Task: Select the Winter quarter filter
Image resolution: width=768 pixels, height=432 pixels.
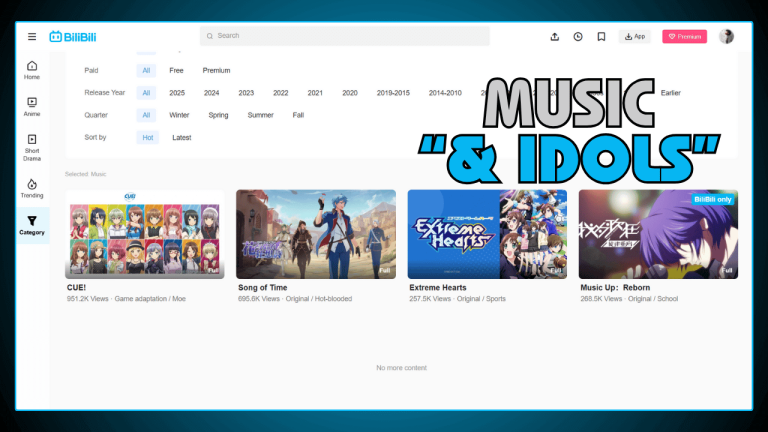Action: click(x=179, y=115)
